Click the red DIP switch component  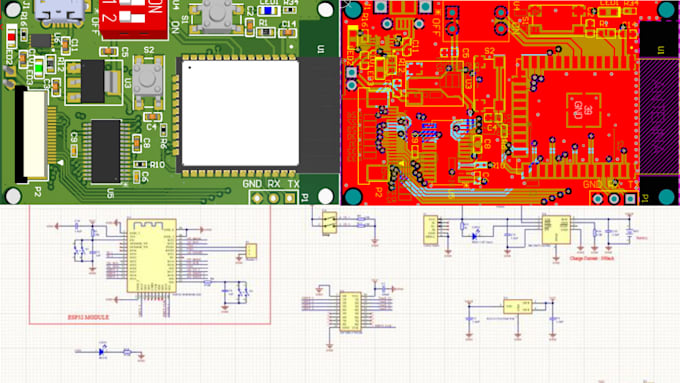pyautogui.click(x=133, y=19)
